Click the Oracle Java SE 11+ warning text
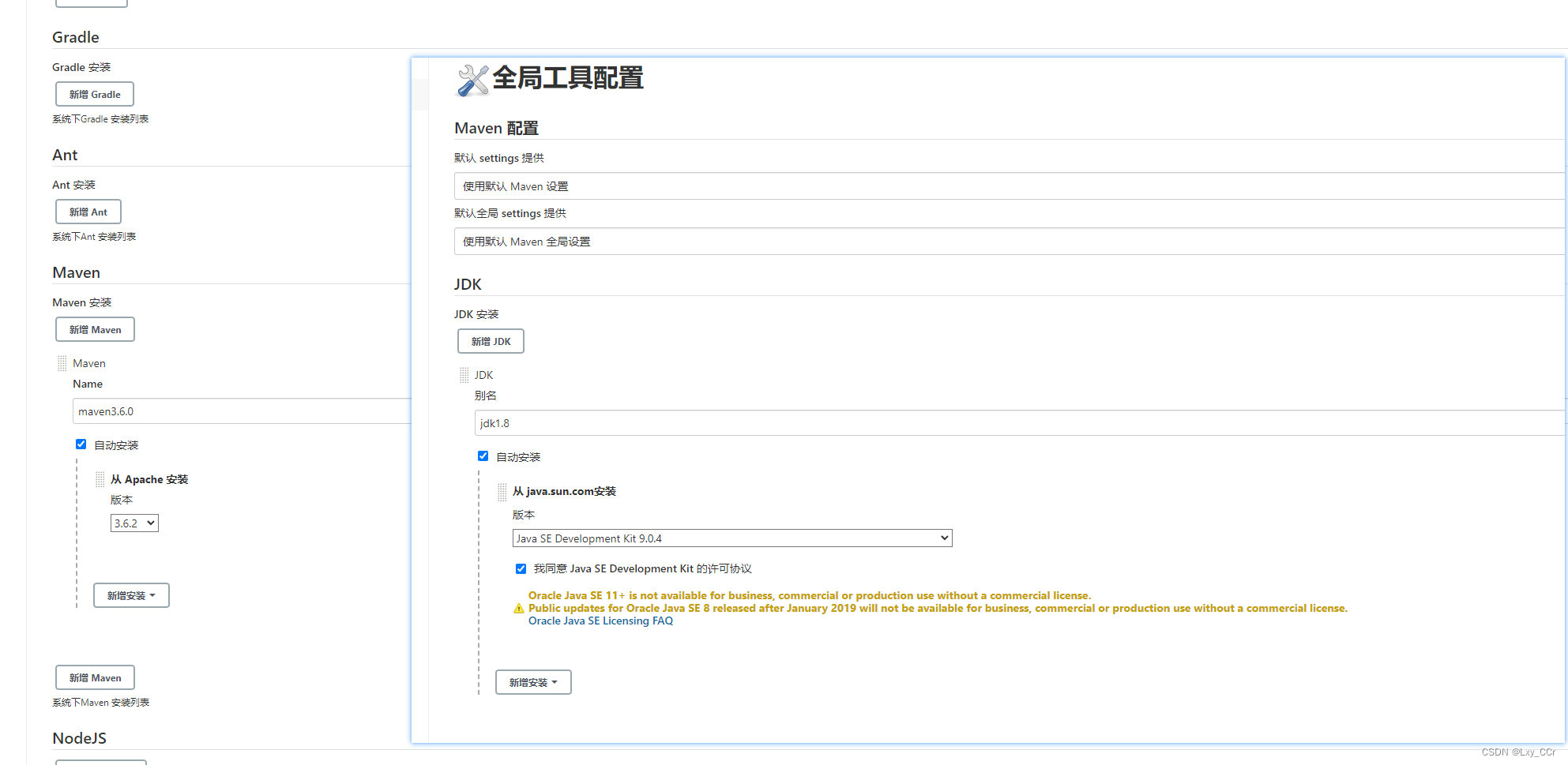Image resolution: width=1568 pixels, height=765 pixels. pos(810,596)
